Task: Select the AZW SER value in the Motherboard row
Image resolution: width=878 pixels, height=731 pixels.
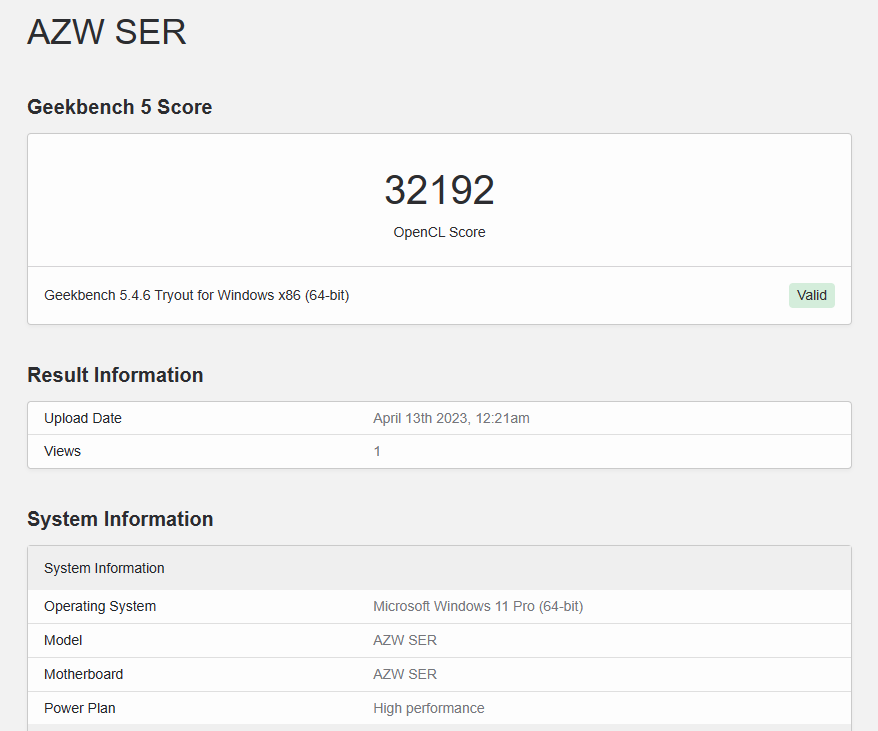Action: pyautogui.click(x=405, y=674)
